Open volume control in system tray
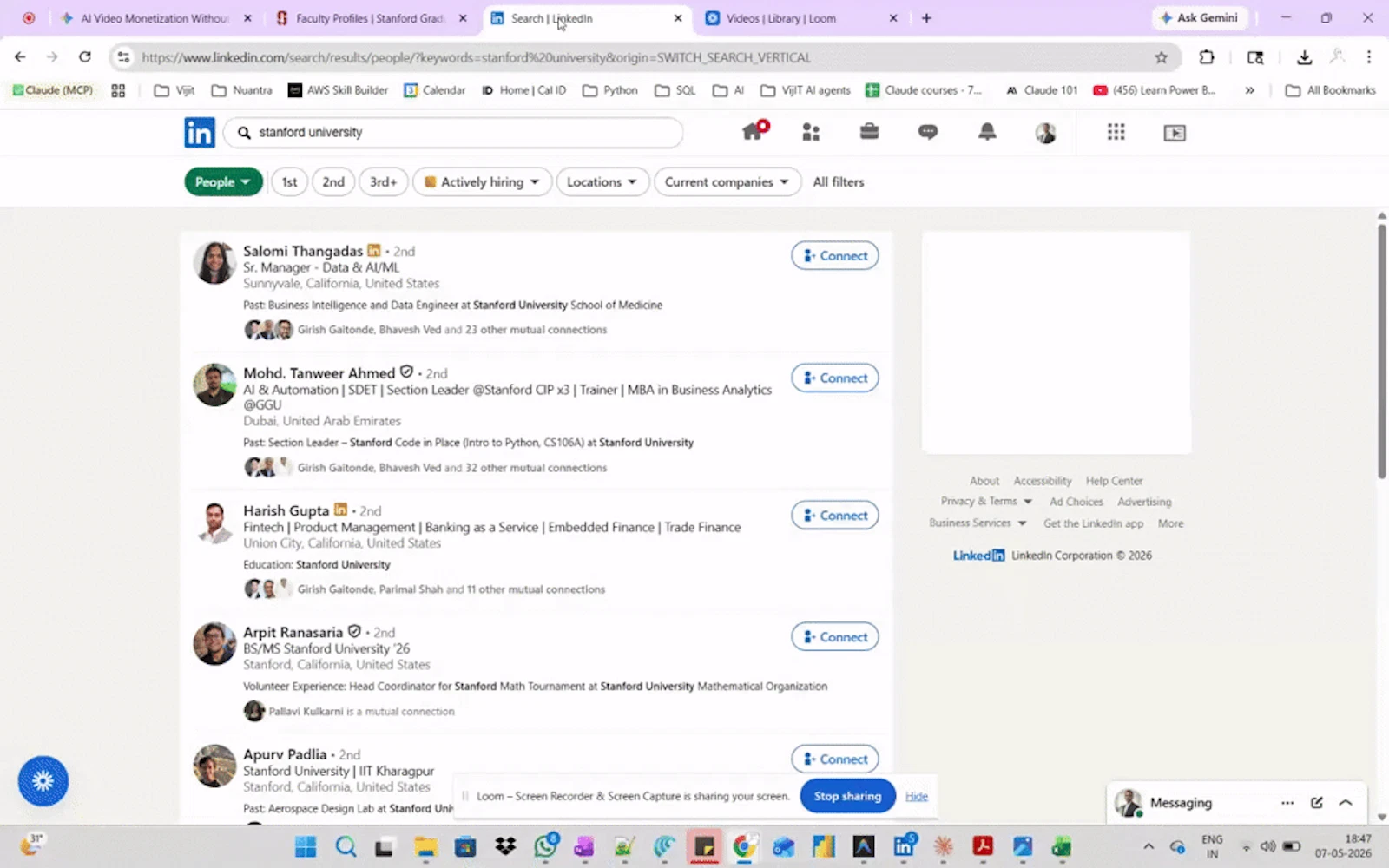This screenshot has height=868, width=1389. 1267,846
